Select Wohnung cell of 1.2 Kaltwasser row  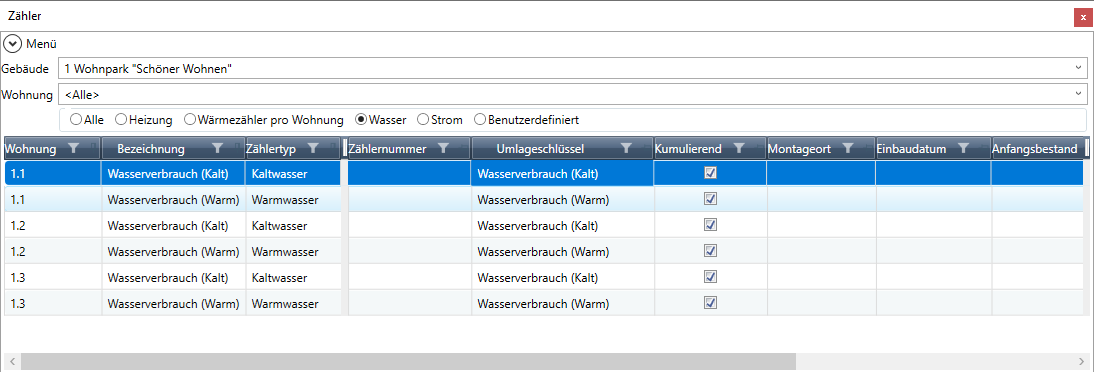(53, 225)
